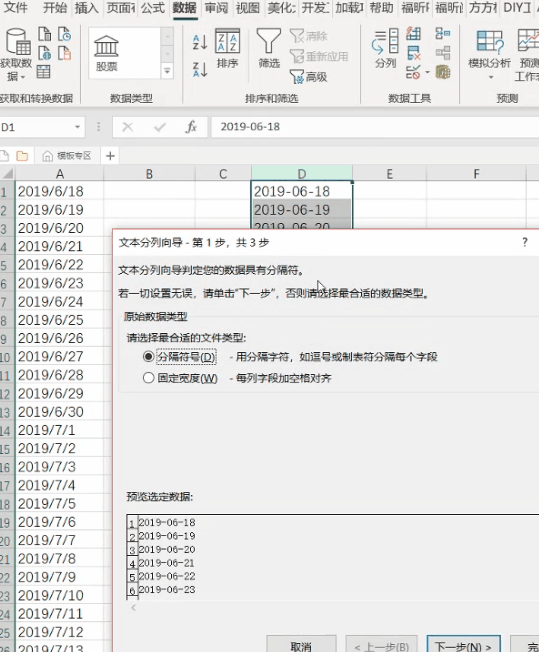Click the From Table/Range icon

coord(44,72)
